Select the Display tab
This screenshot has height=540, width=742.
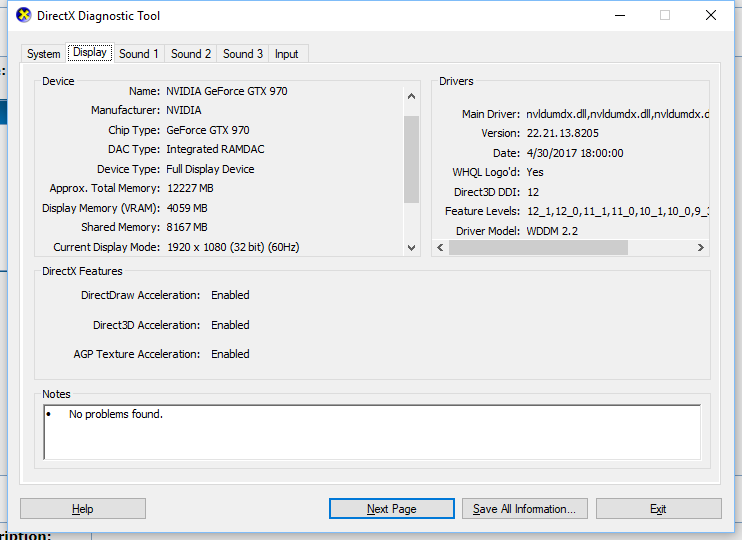(x=90, y=53)
